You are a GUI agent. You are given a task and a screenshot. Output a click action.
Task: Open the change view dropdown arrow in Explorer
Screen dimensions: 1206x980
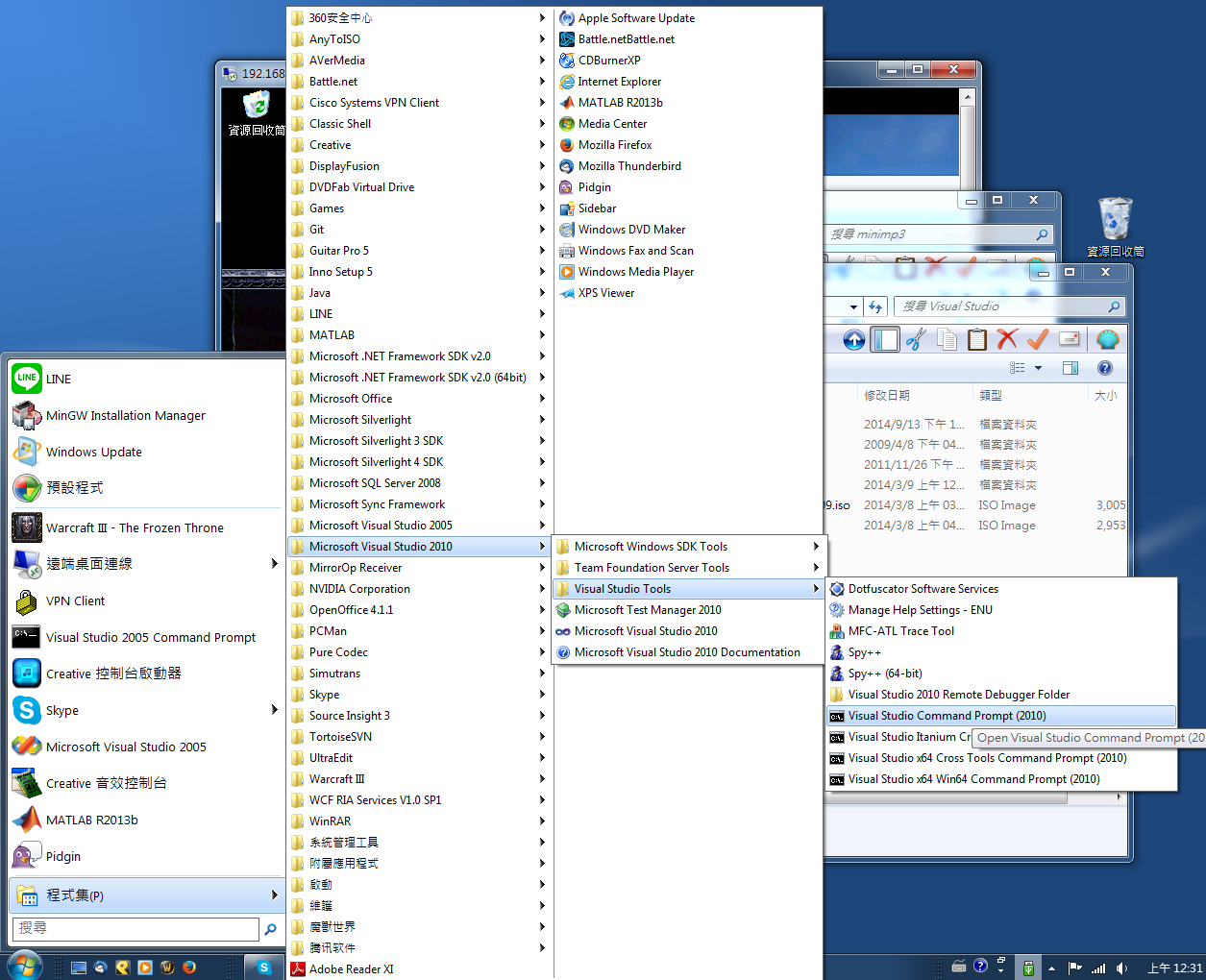(x=1038, y=368)
